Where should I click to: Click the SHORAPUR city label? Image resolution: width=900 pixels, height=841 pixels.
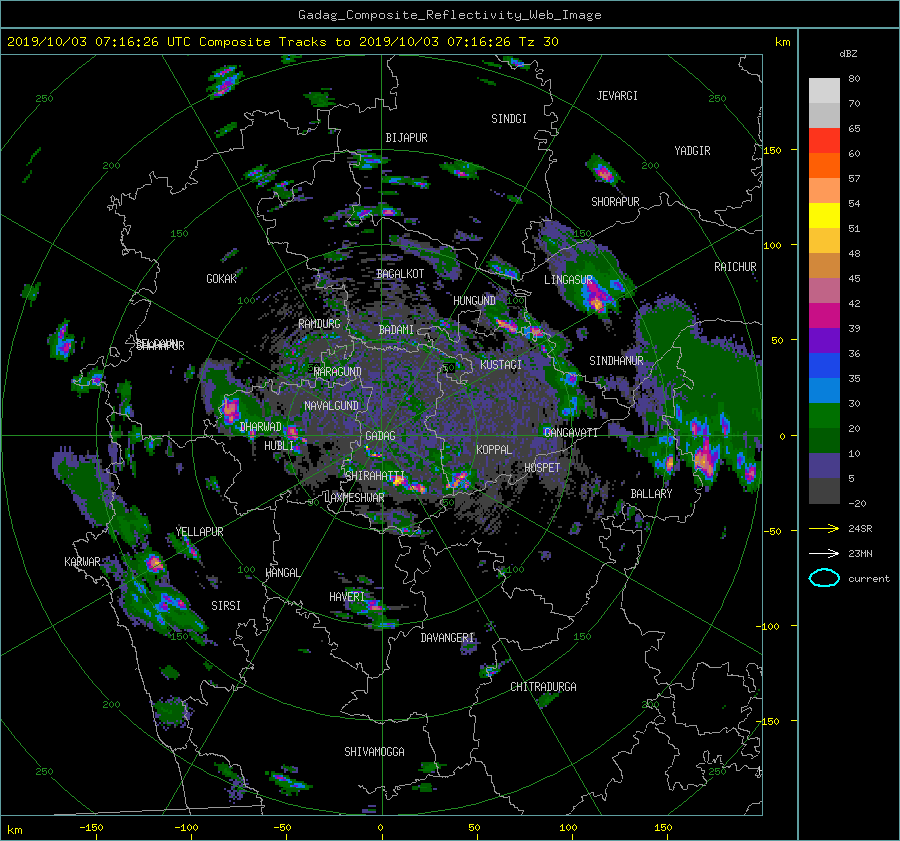click(615, 202)
